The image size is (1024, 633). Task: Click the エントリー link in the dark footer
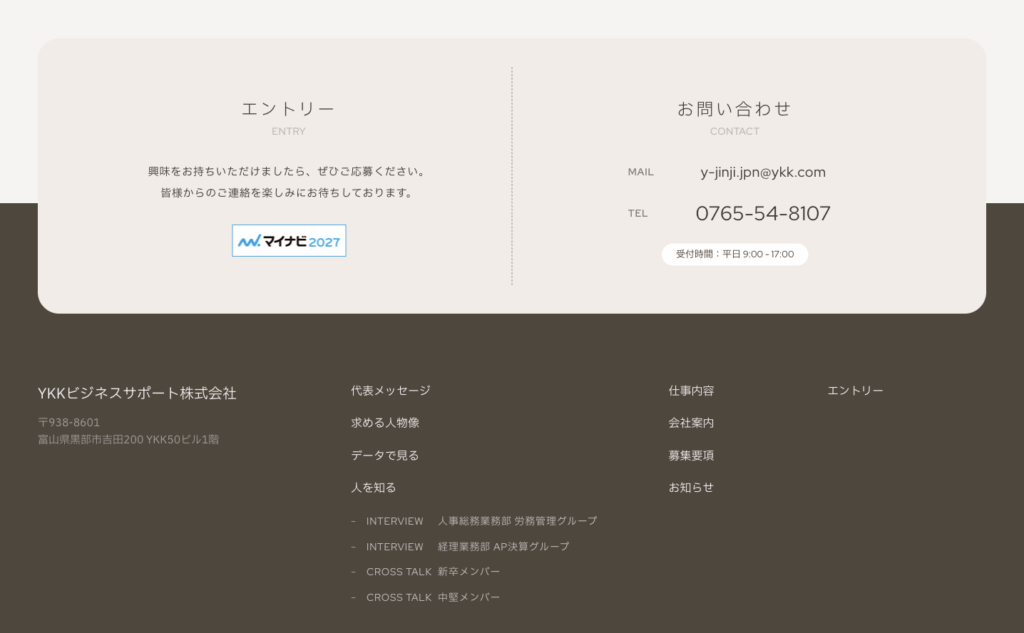[x=855, y=391]
